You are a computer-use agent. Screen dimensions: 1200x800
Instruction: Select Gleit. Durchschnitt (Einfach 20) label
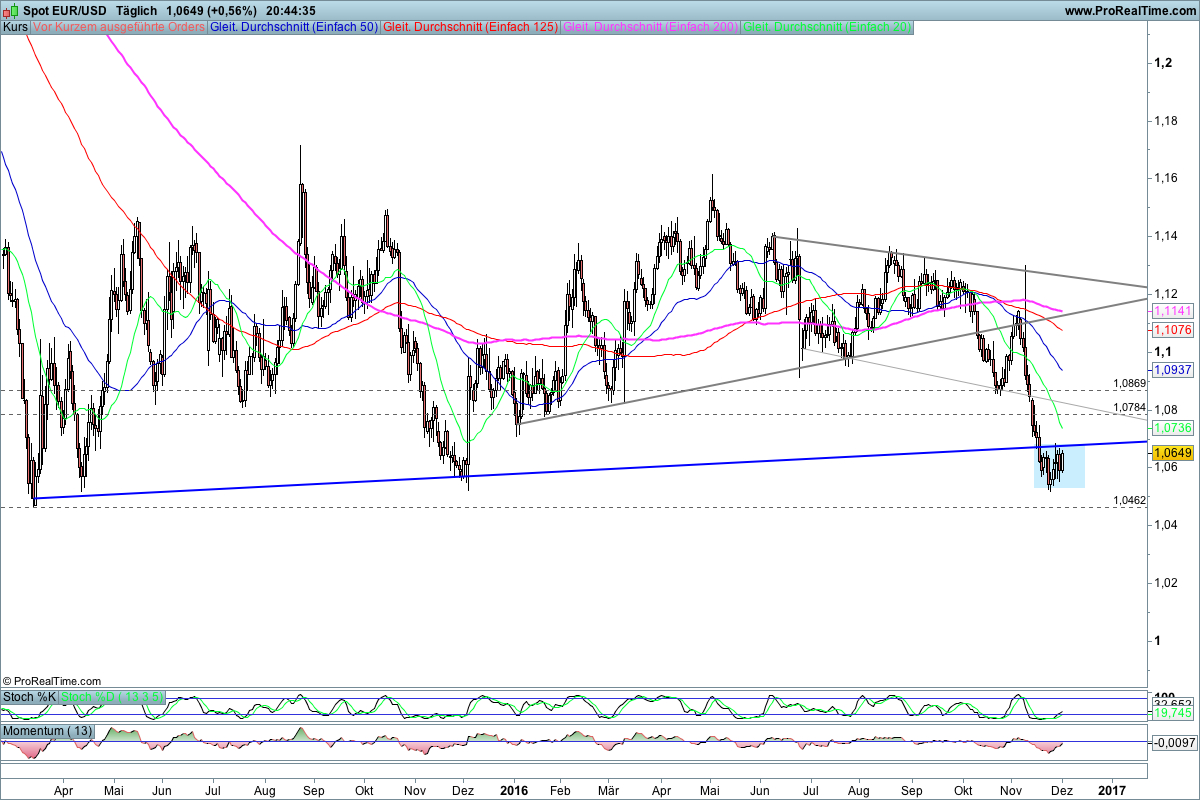click(x=828, y=27)
